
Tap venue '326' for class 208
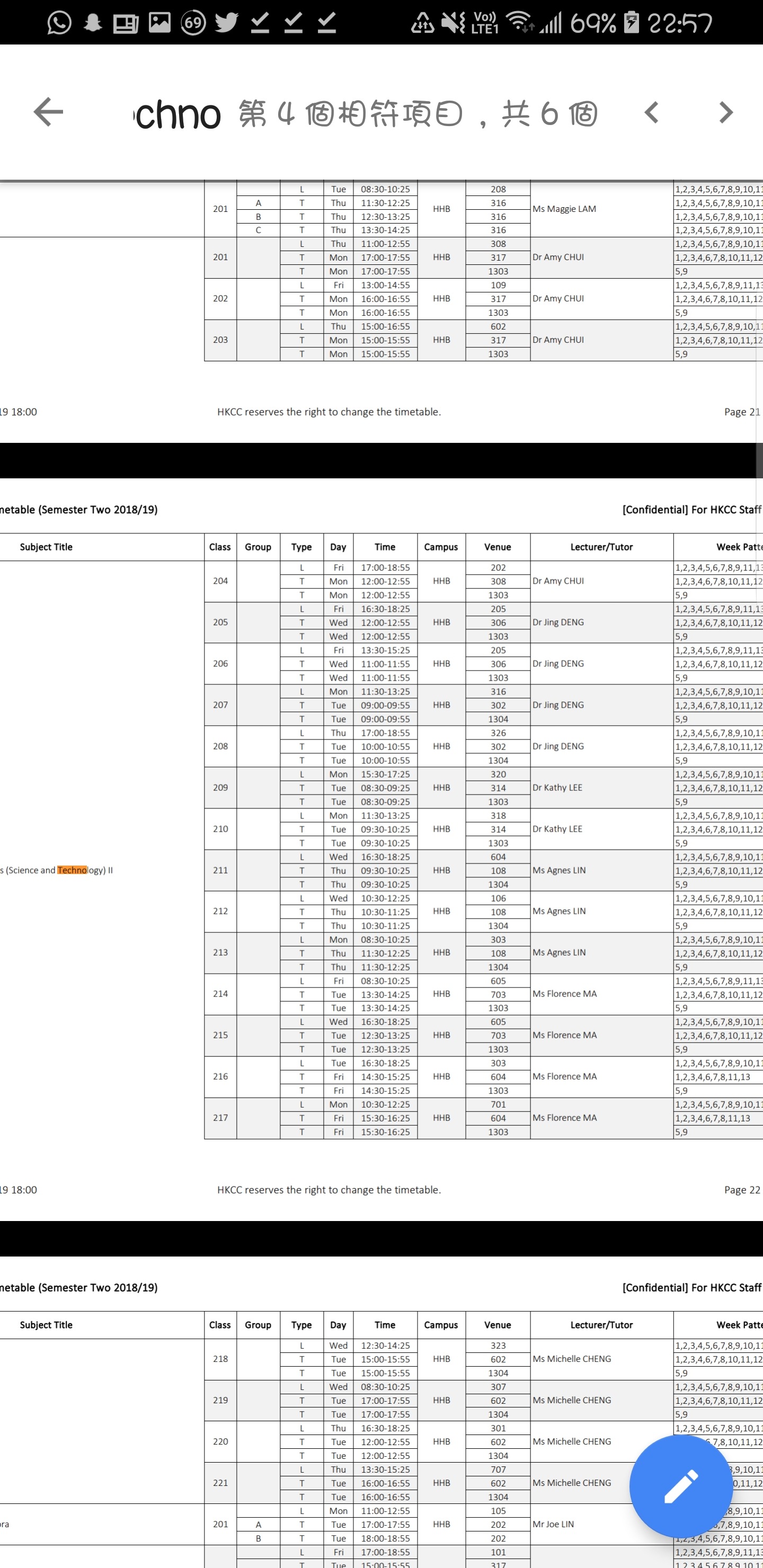click(498, 734)
